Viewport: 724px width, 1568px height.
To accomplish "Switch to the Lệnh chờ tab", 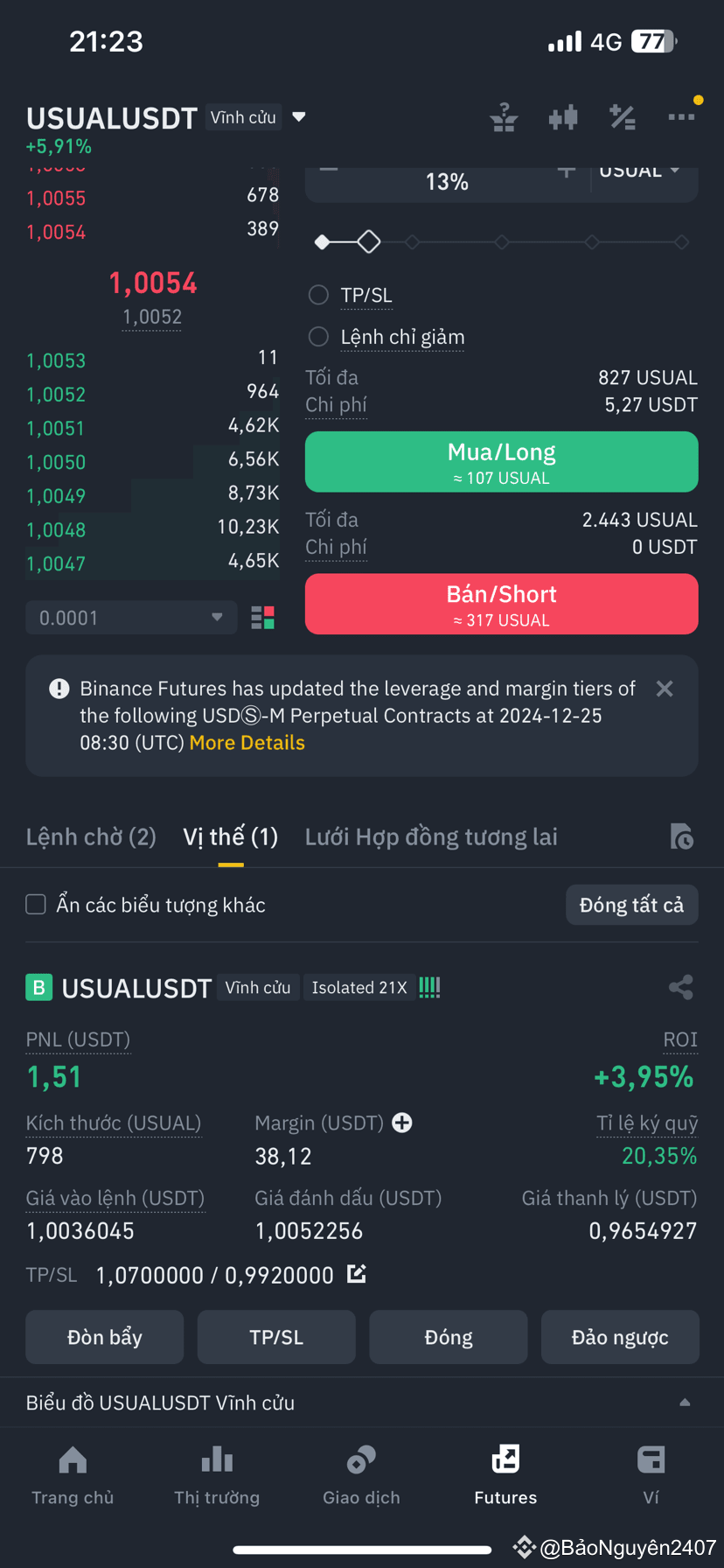I will tap(91, 836).
